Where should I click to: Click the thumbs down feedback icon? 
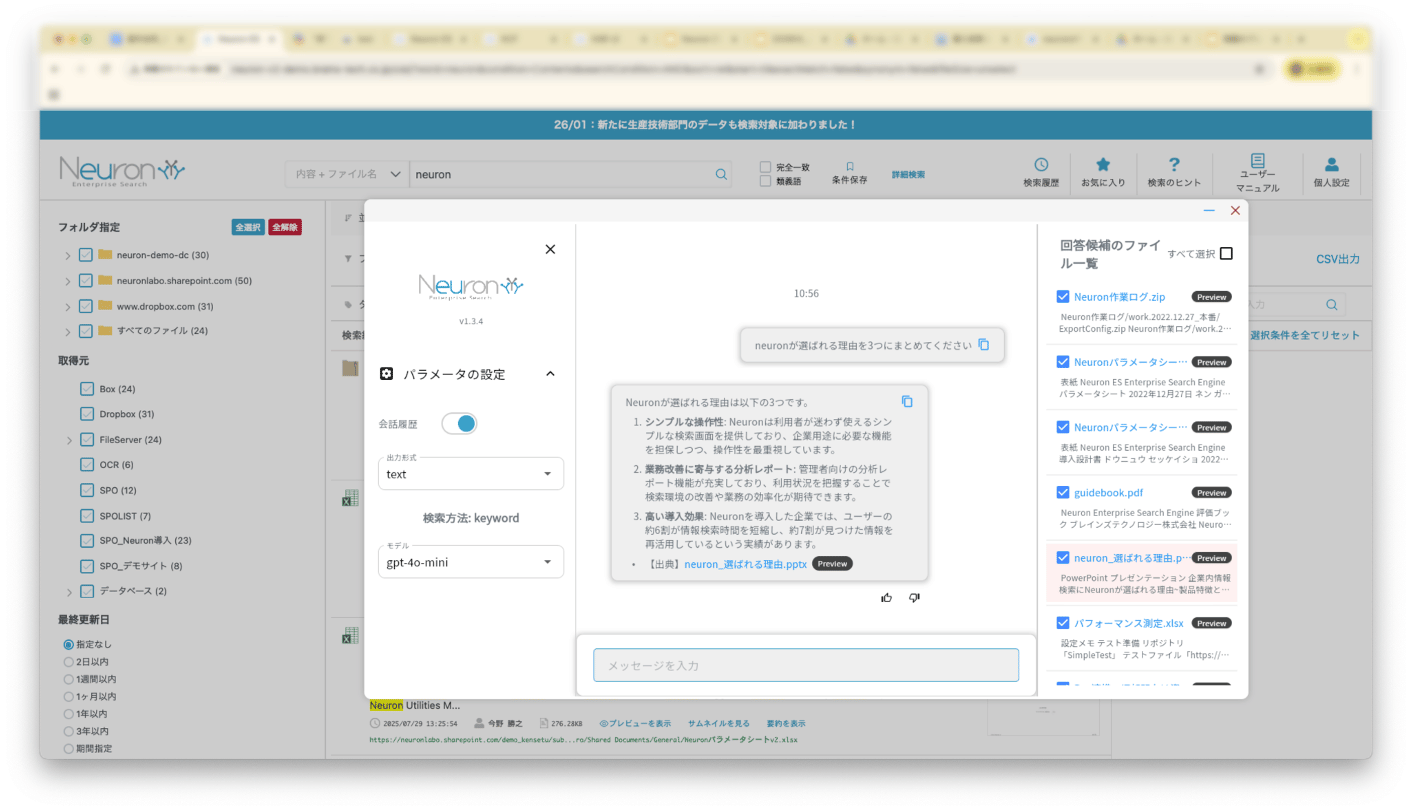pyautogui.click(x=914, y=598)
